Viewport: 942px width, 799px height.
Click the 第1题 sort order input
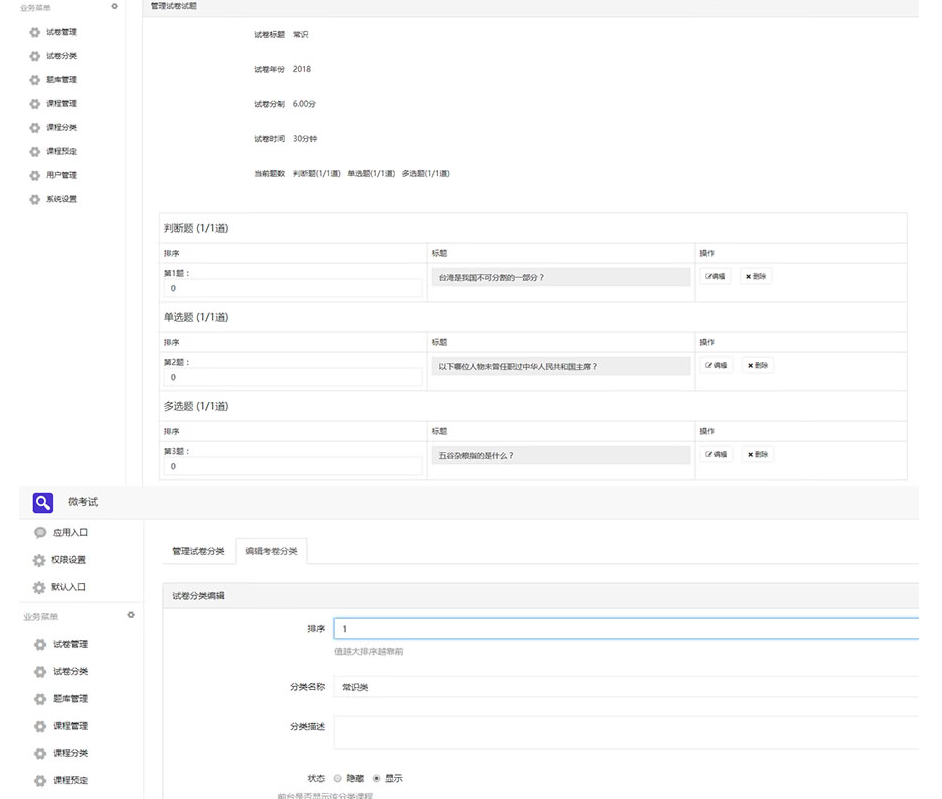292,288
